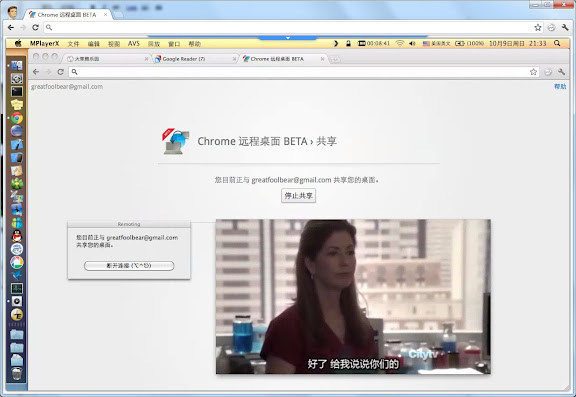Switch to the Google Reader (7) tab
Screen dimensions: 576x397
pyautogui.click(x=195, y=59)
